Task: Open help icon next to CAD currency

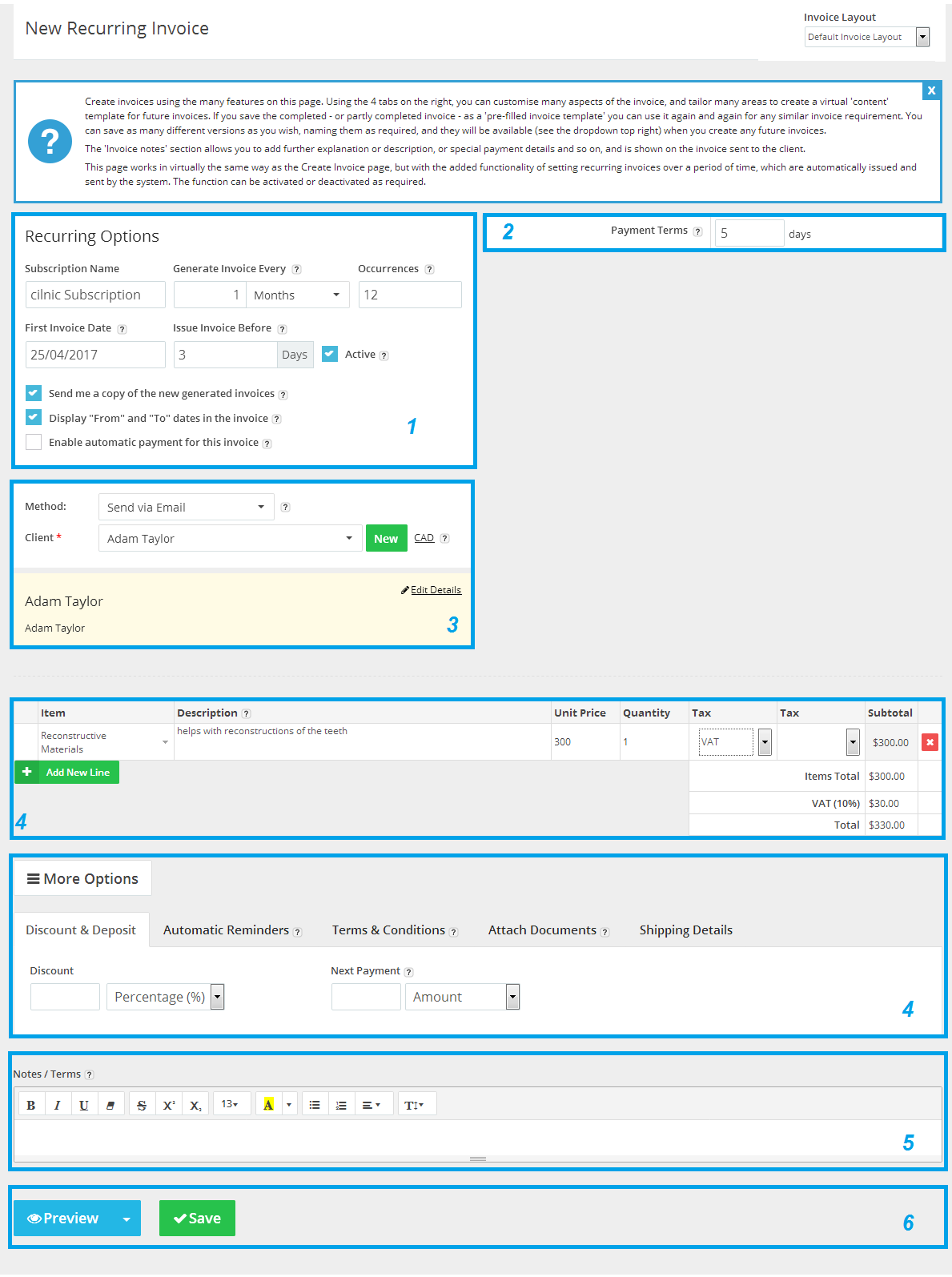Action: point(444,538)
